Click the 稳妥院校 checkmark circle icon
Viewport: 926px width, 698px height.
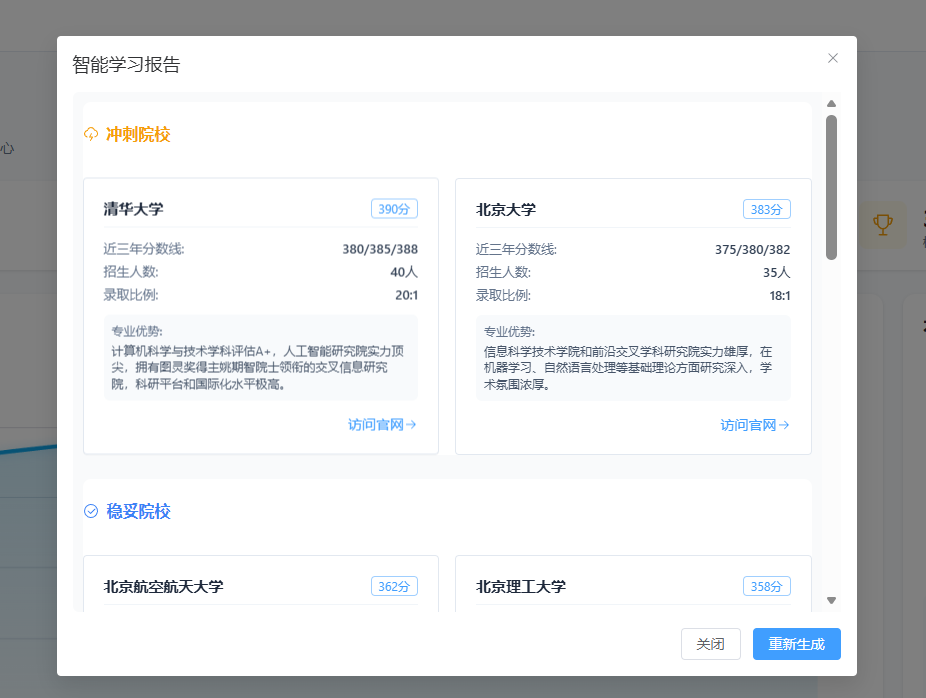point(91,511)
